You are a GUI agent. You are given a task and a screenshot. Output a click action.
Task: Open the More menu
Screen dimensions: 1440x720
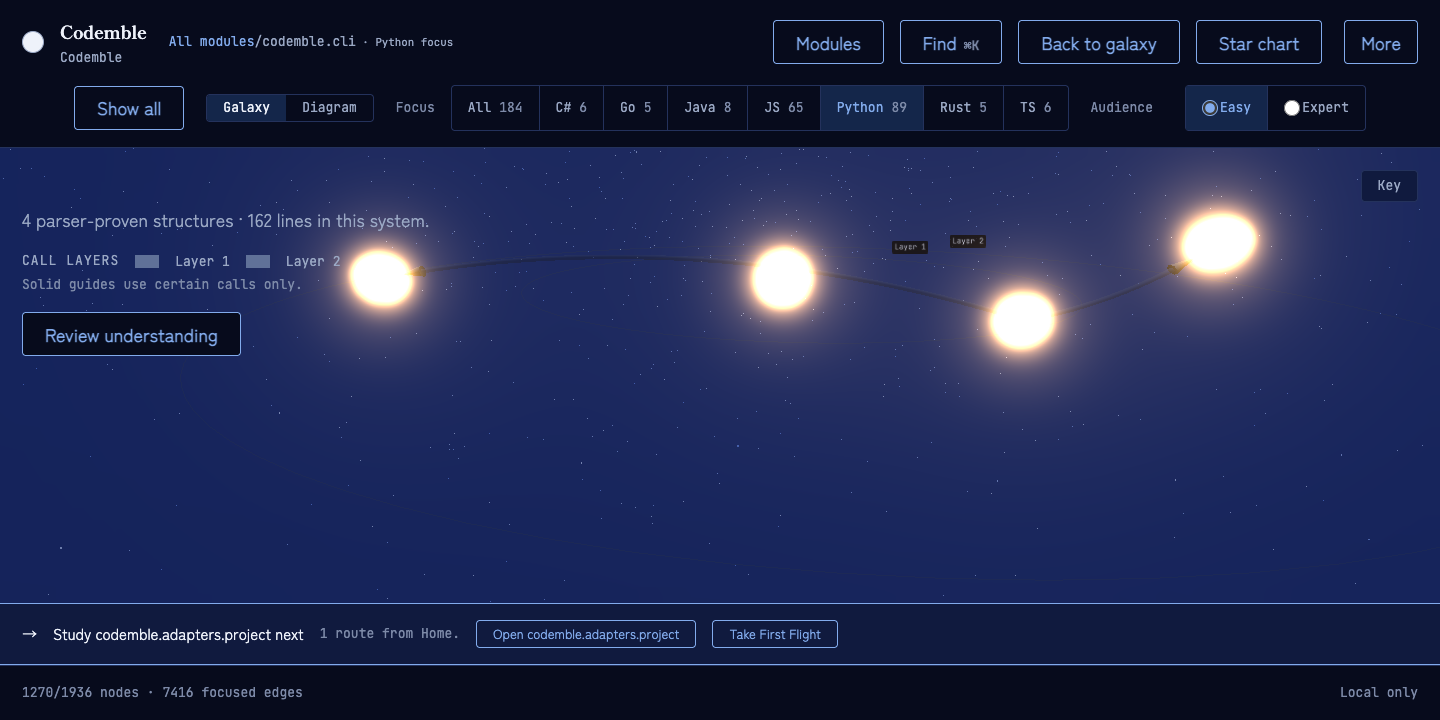click(1380, 43)
